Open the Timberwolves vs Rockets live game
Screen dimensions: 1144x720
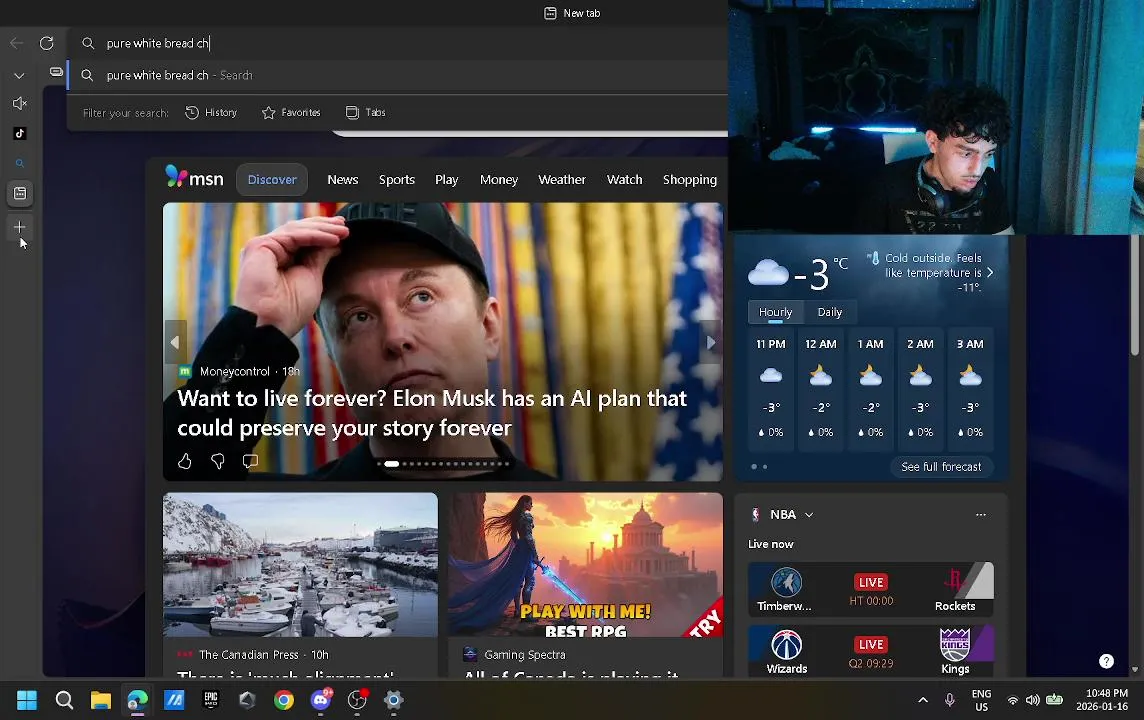point(870,589)
